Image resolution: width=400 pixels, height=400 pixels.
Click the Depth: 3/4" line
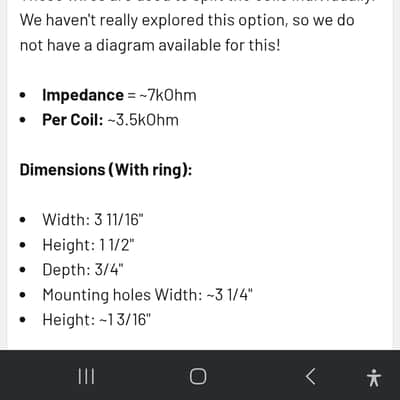point(83,270)
